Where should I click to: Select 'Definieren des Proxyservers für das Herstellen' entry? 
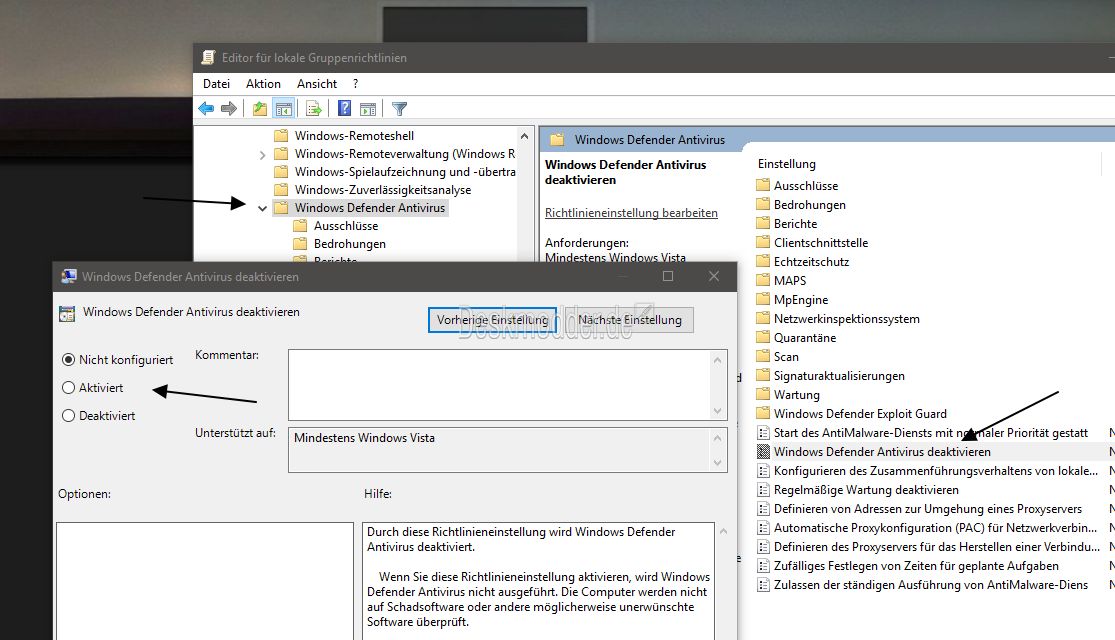click(937, 547)
